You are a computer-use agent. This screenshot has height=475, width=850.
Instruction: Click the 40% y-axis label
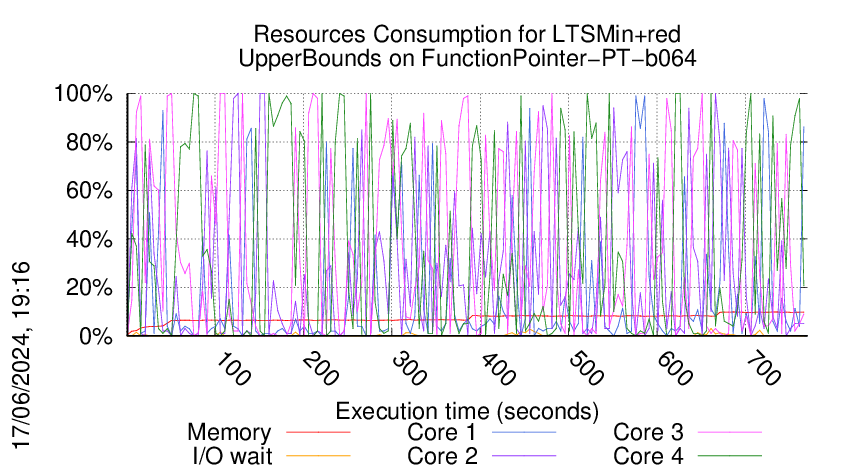[89, 239]
